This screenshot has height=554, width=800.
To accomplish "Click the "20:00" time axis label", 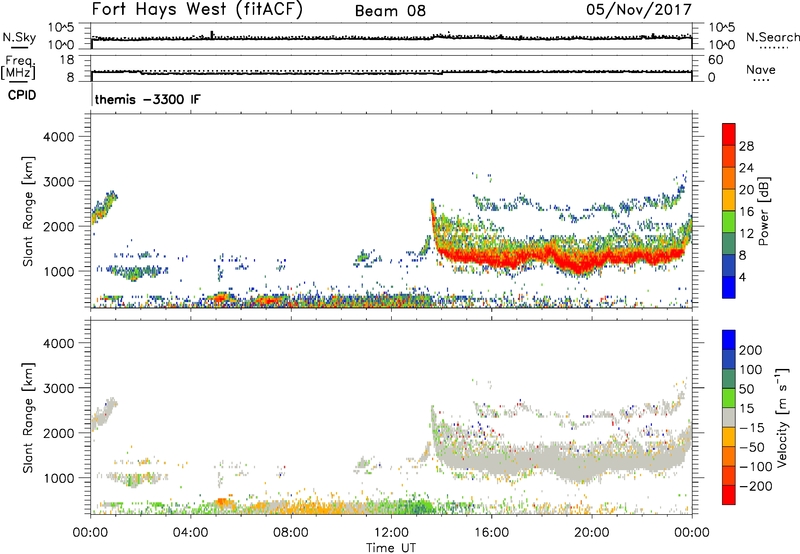I will (592, 533).
